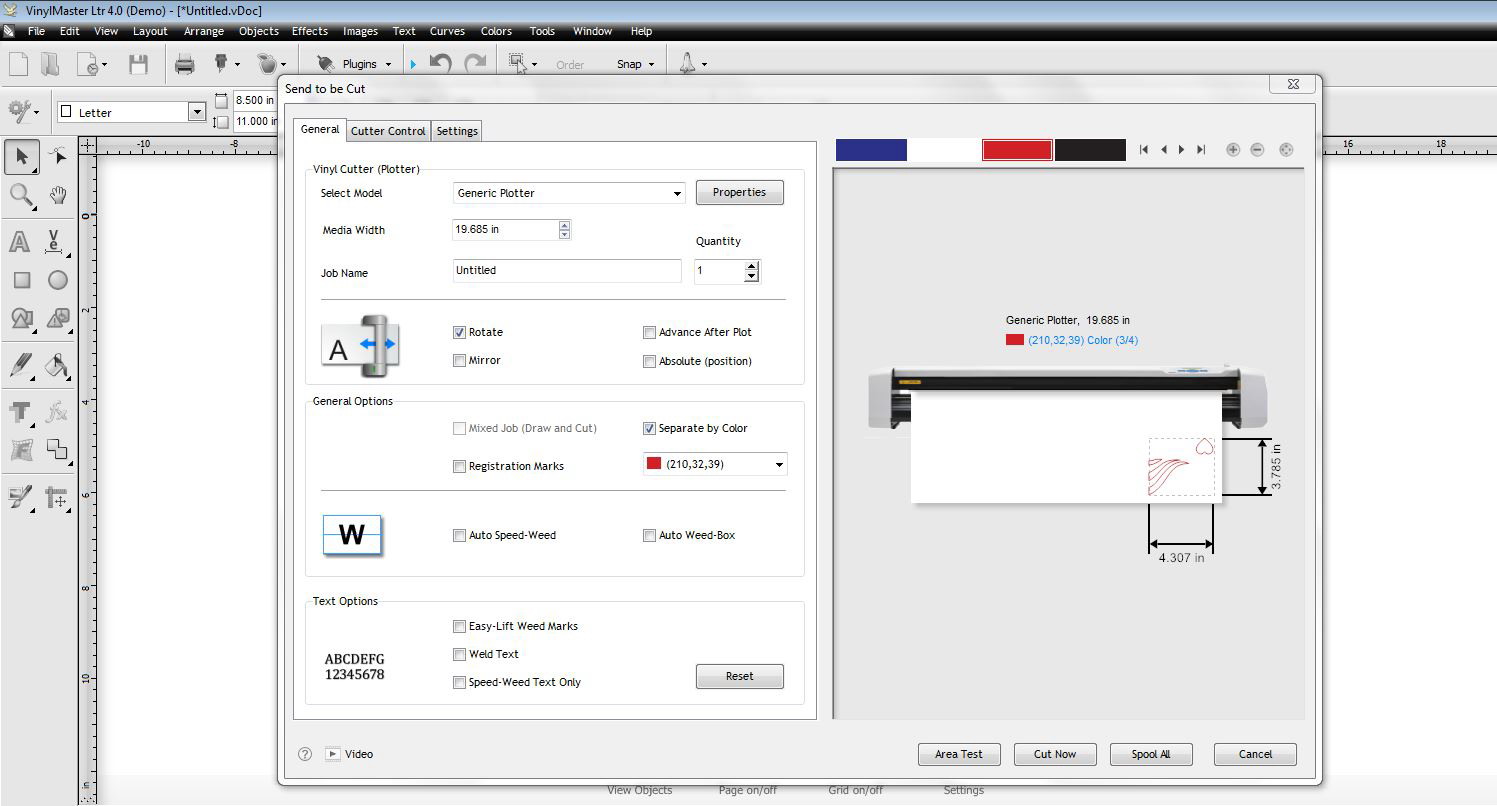Switch to the Cutter Control tab

point(389,131)
